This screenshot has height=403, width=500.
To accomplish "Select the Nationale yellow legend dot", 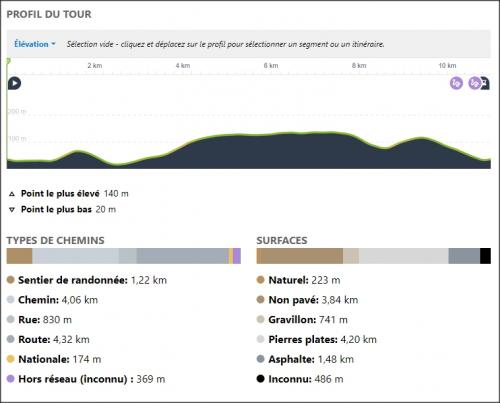I will pyautogui.click(x=11, y=359).
